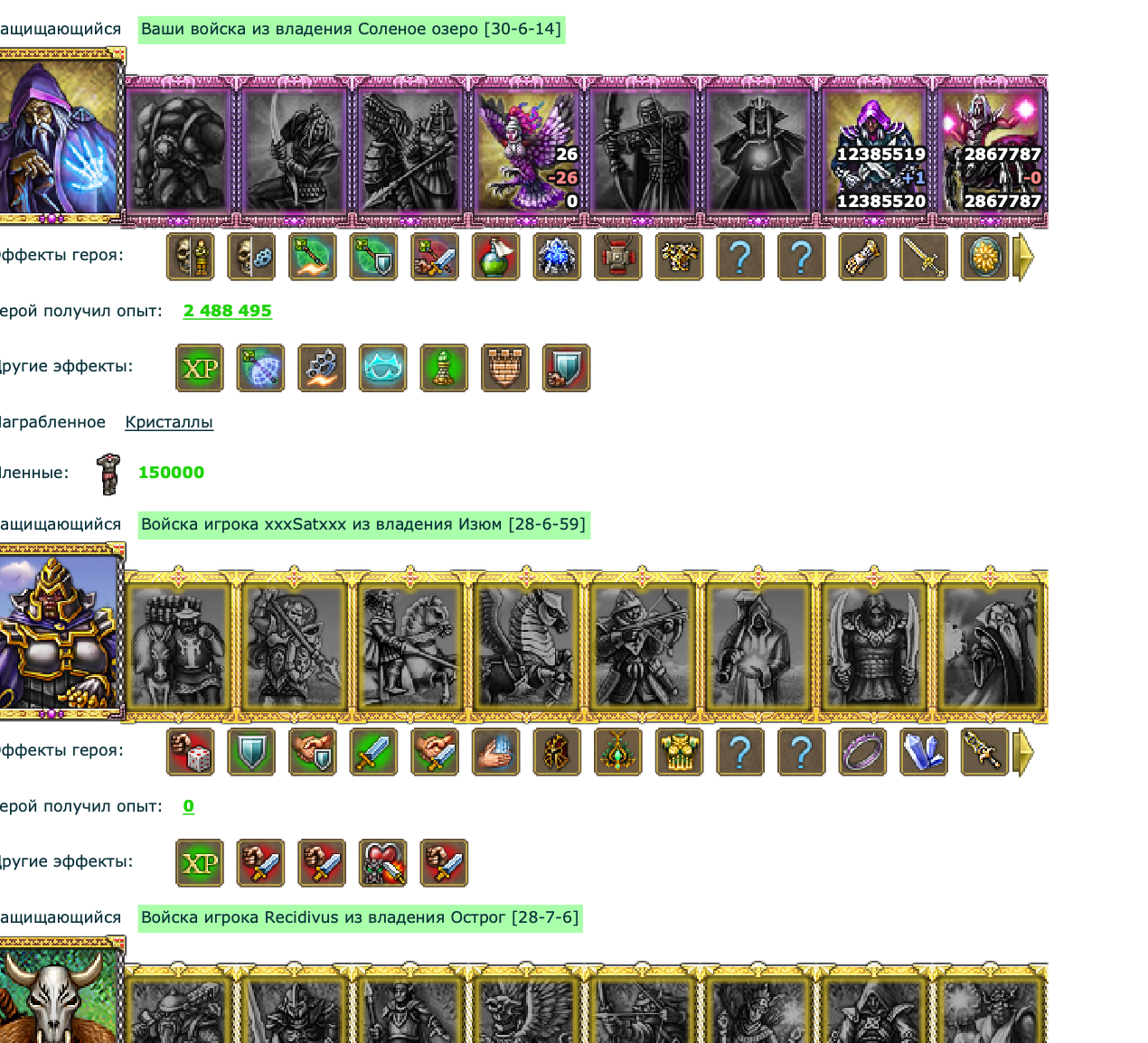Open the Кристаллы link

[169, 422]
